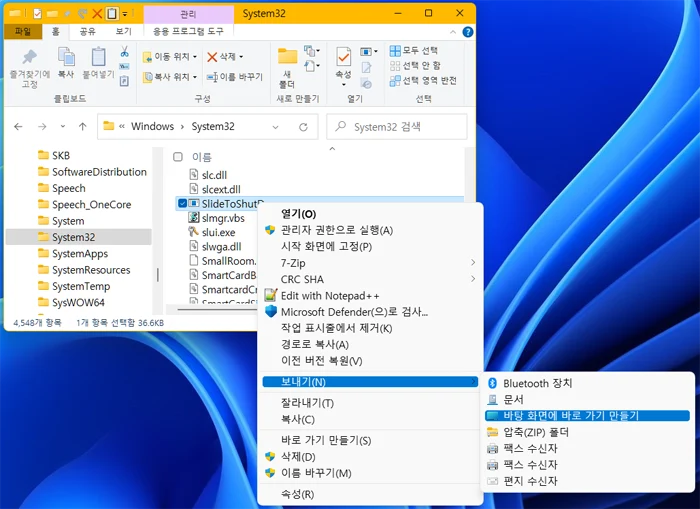Choose Microsoft Defender(으)로 검사
This screenshot has height=509, width=700.
[x=371, y=312]
